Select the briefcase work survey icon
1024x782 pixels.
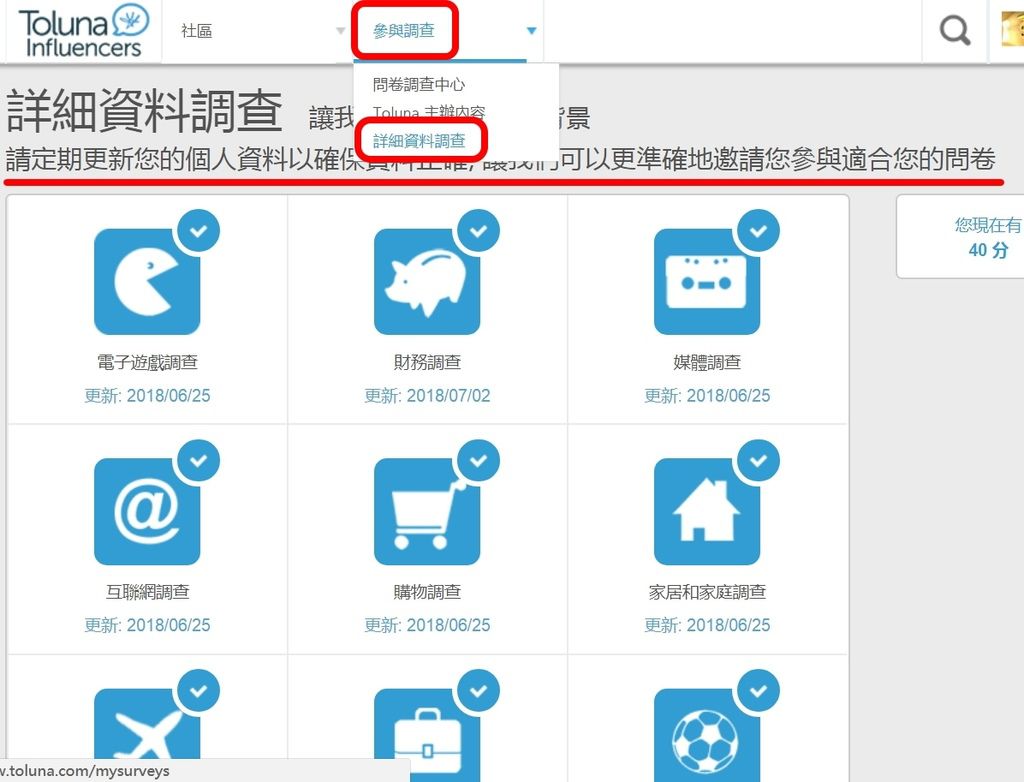tap(428, 735)
